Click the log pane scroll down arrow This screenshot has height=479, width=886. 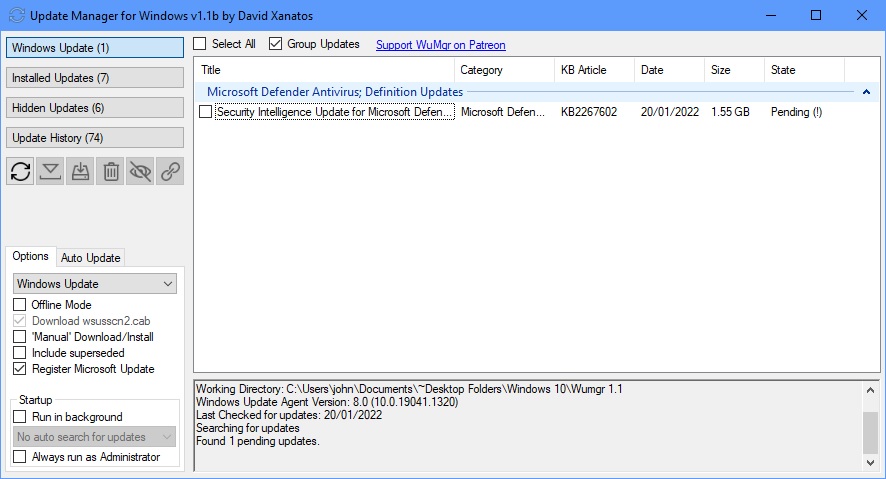pos(870,463)
